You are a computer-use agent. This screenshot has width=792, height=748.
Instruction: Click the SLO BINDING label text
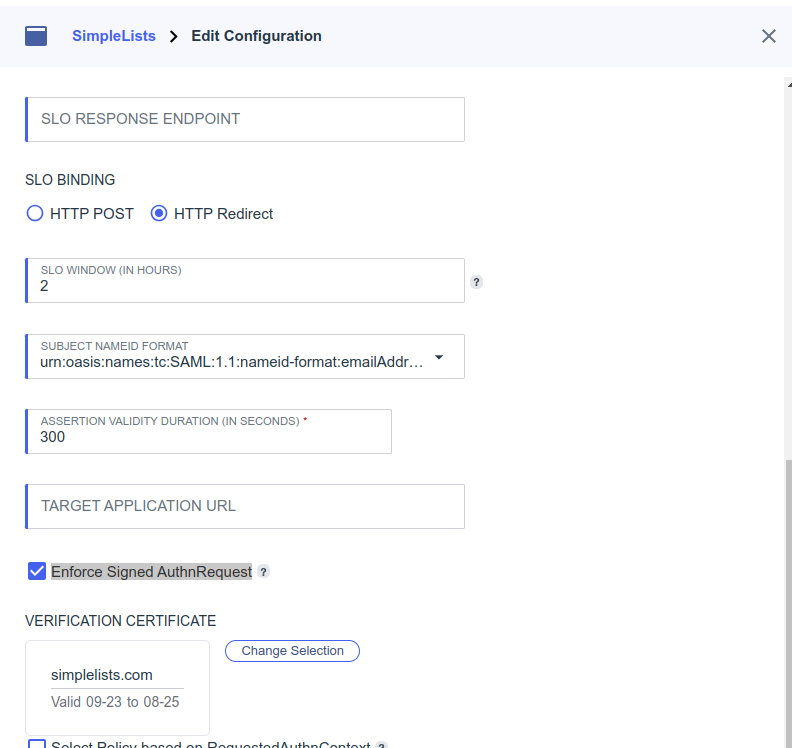click(x=70, y=180)
